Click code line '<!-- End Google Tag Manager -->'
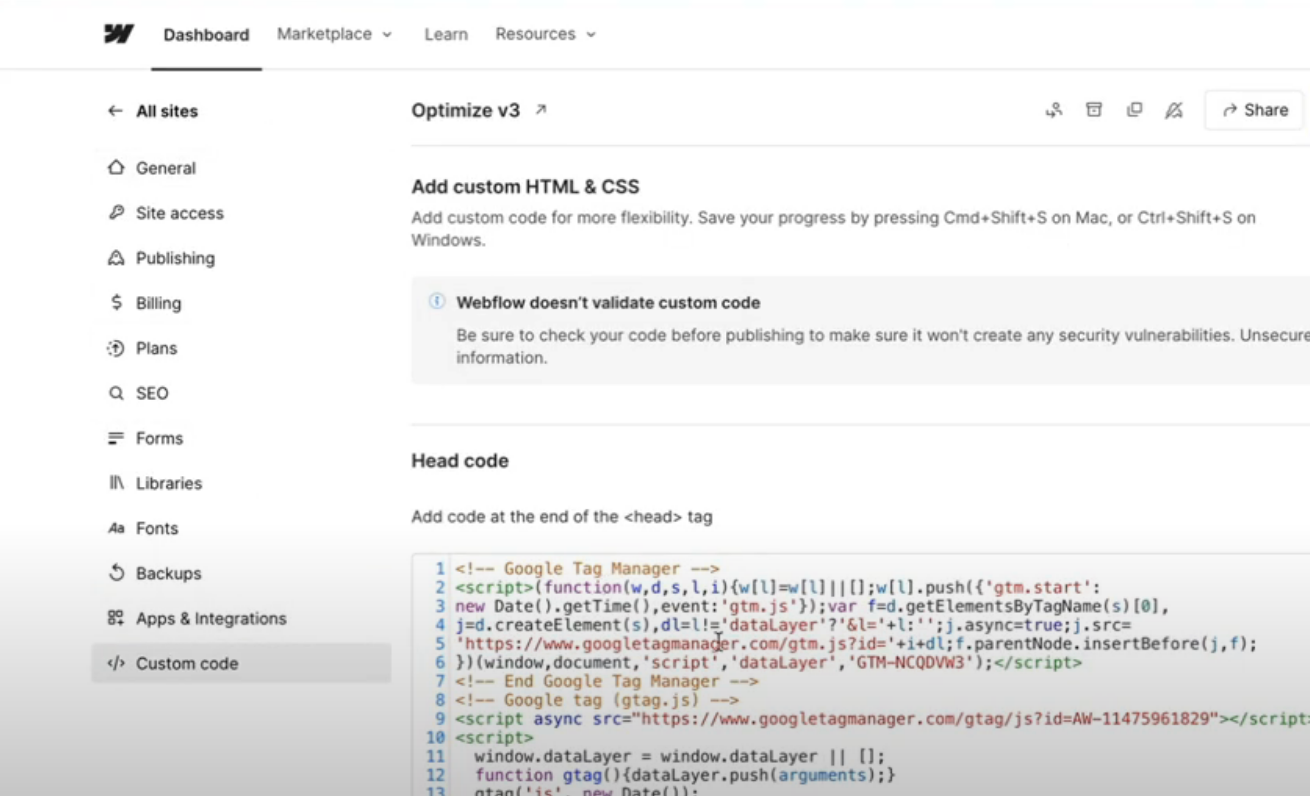 (x=607, y=681)
